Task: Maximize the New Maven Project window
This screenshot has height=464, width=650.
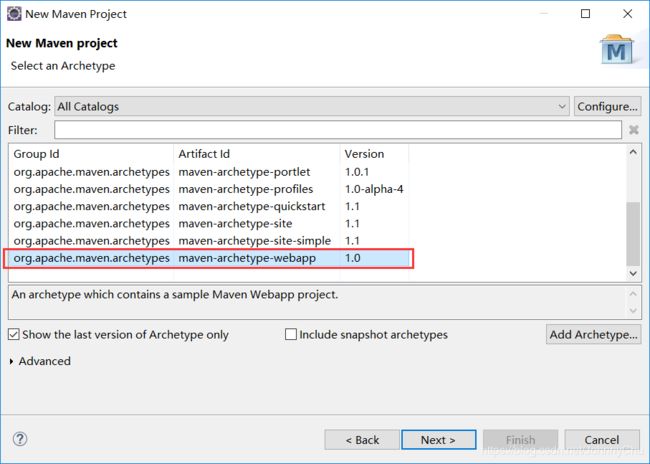Action: pos(585,14)
